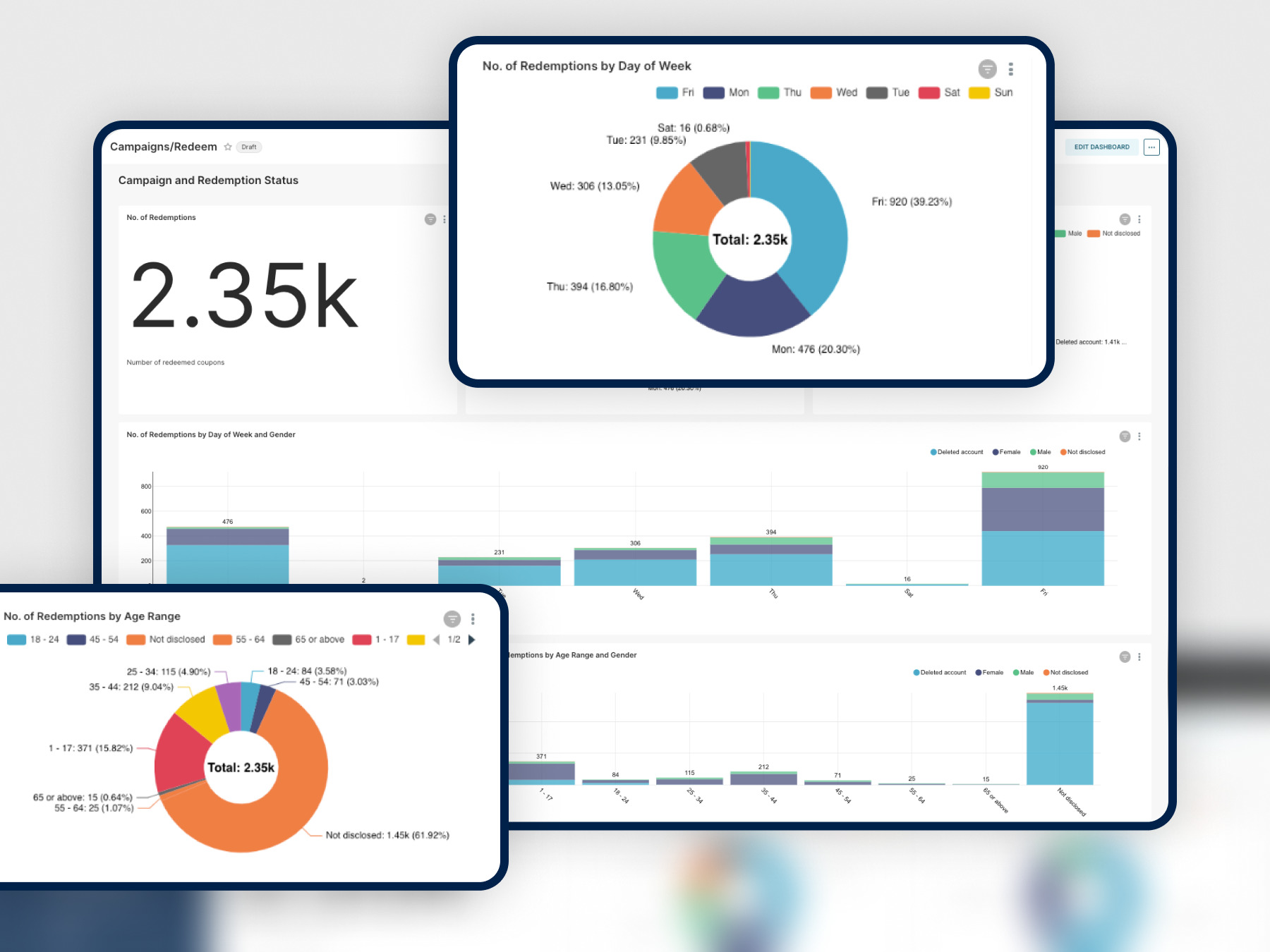The image size is (1270, 952).
Task: Select the Fri slice of the donut chart
Action: point(811,212)
